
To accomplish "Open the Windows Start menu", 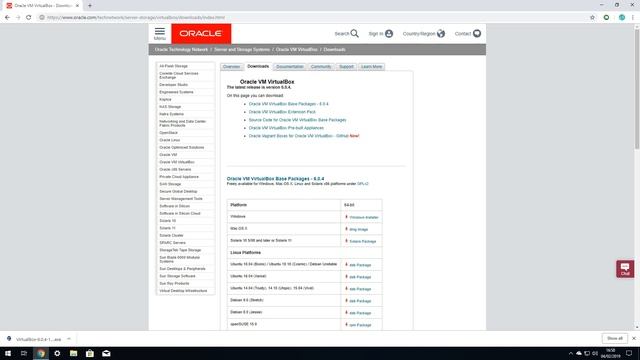I will 8,353.
